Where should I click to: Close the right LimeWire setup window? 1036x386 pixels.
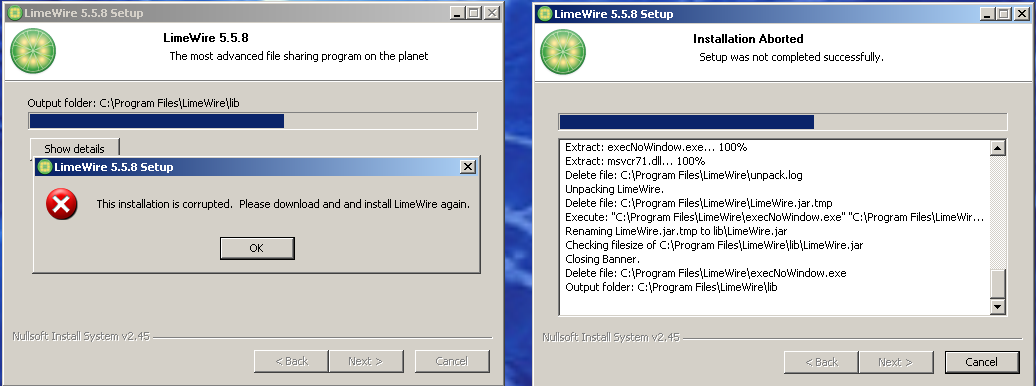(x=1021, y=13)
